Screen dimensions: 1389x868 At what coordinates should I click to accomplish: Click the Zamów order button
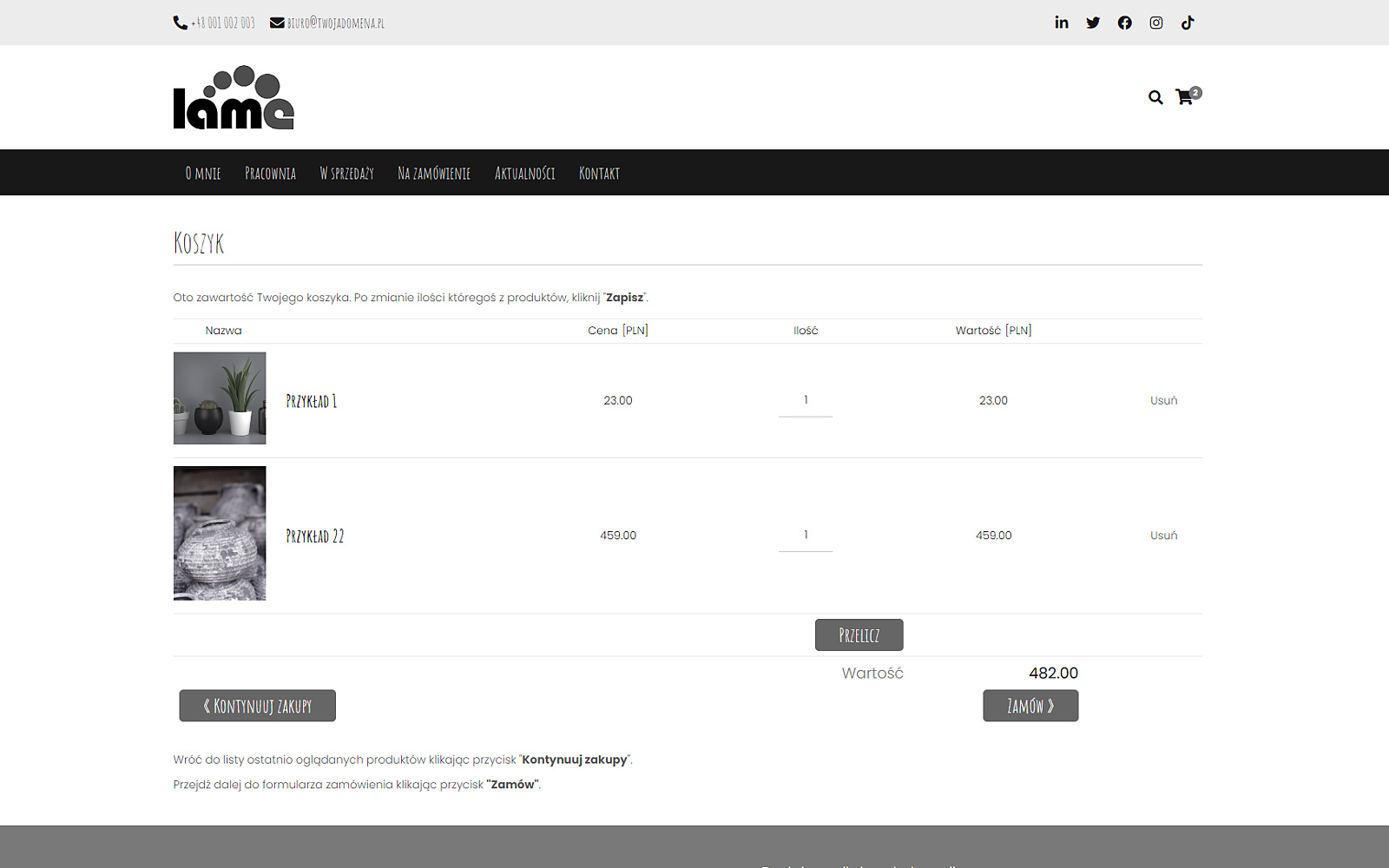[1030, 706]
